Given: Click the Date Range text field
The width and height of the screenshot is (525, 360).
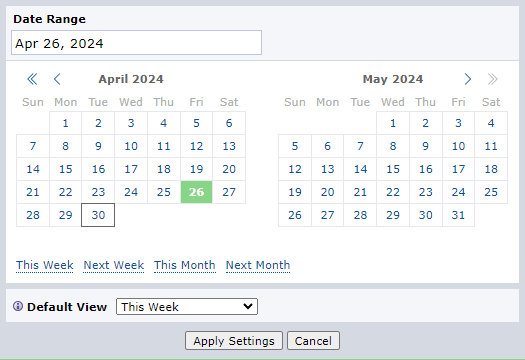Looking at the screenshot, I should pos(136,43).
